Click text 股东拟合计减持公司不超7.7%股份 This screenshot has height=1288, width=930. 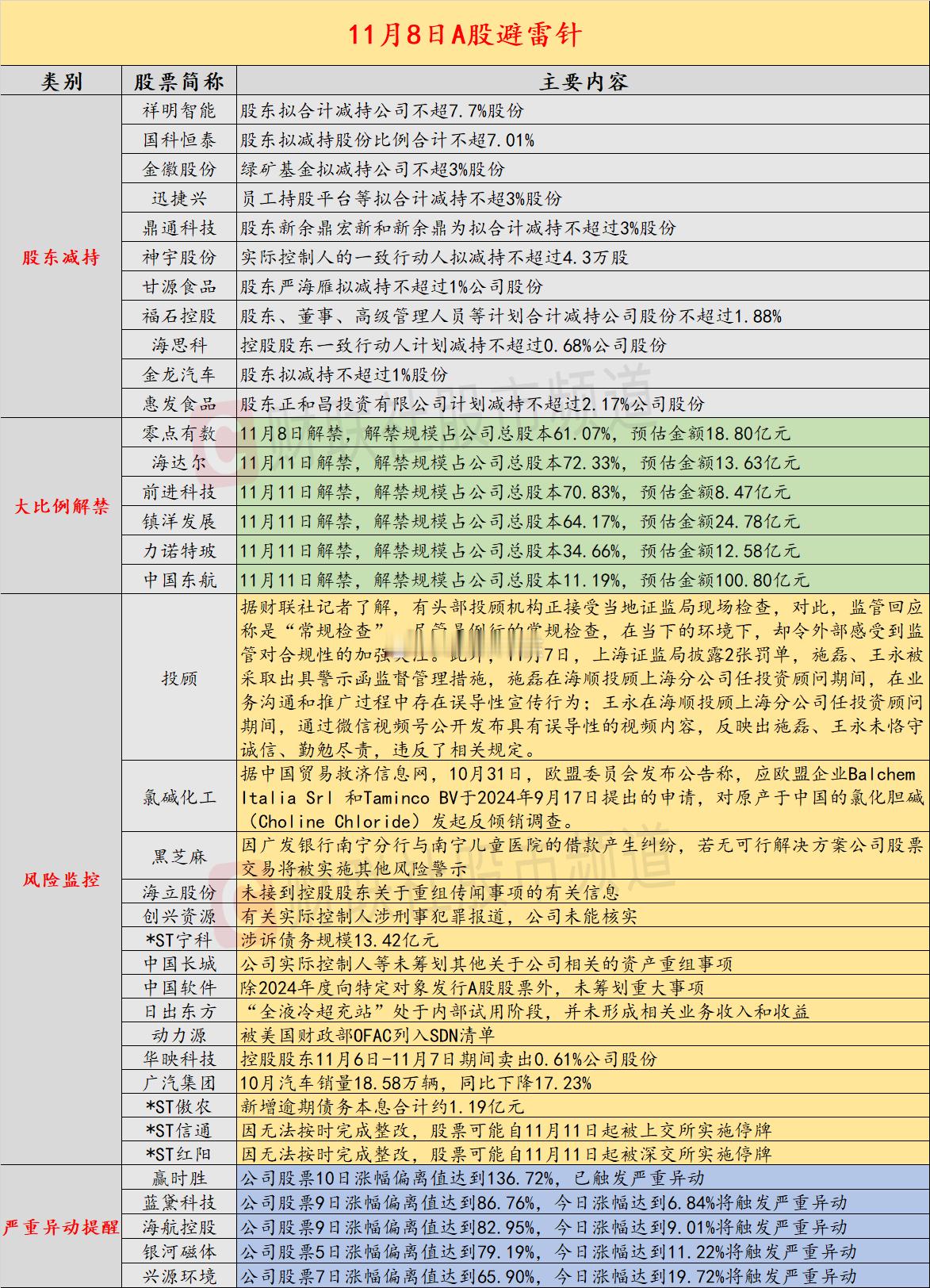click(382, 110)
